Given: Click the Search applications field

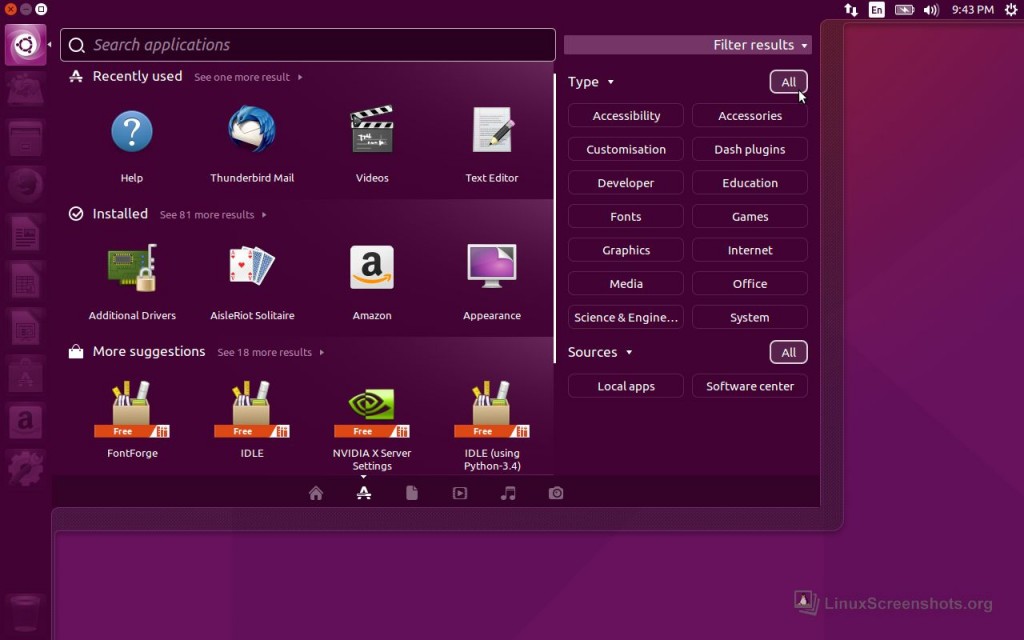Looking at the screenshot, I should pos(308,45).
